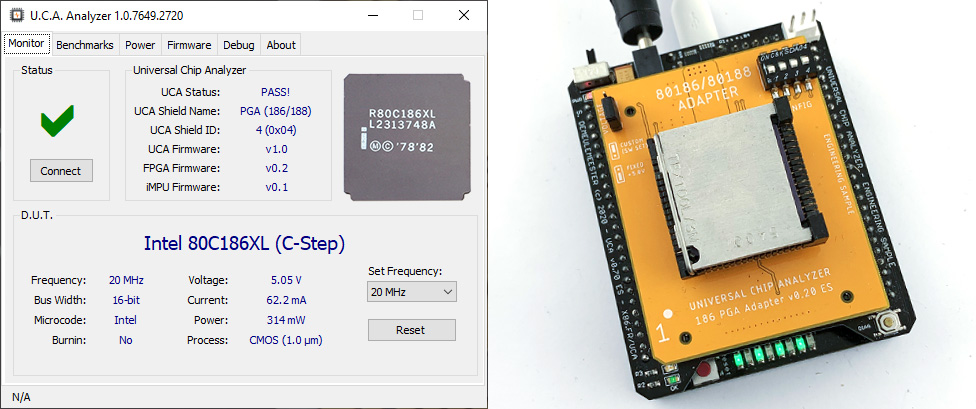The image size is (976, 409).
Task: Click the 'Bus Width:' label
Action: pyautogui.click(x=60, y=300)
